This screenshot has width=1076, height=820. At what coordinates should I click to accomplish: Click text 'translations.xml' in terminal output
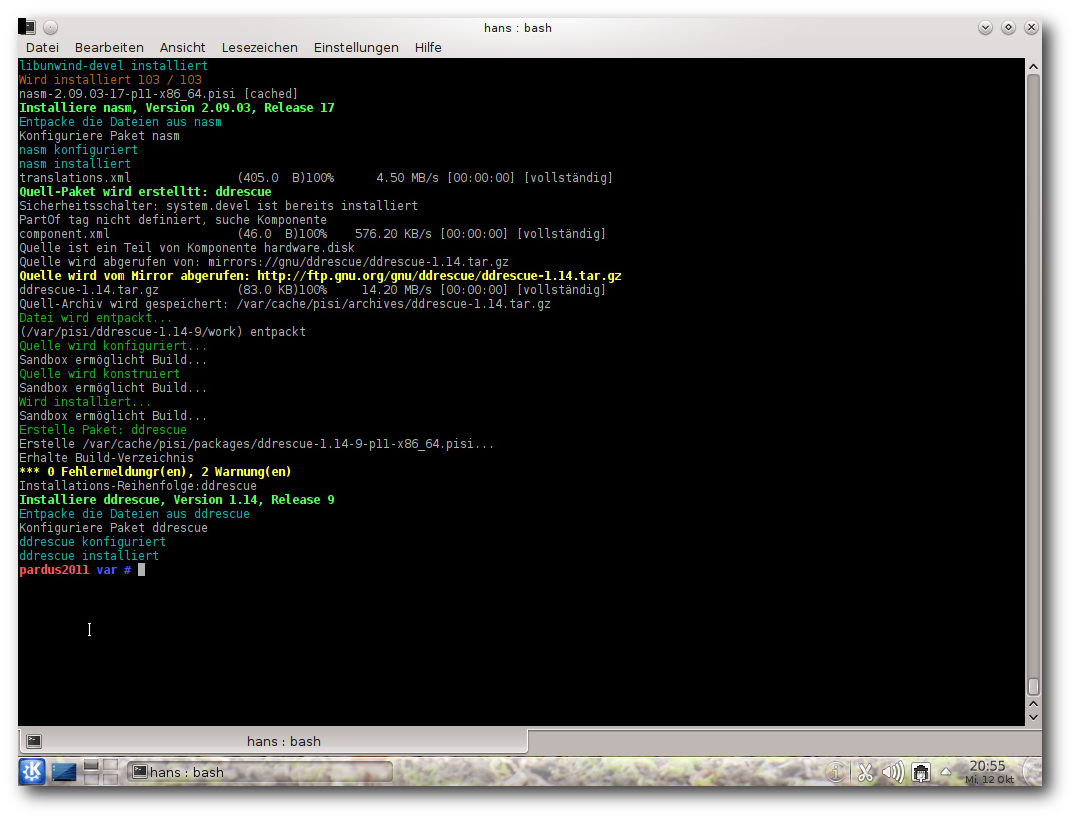(x=75, y=178)
